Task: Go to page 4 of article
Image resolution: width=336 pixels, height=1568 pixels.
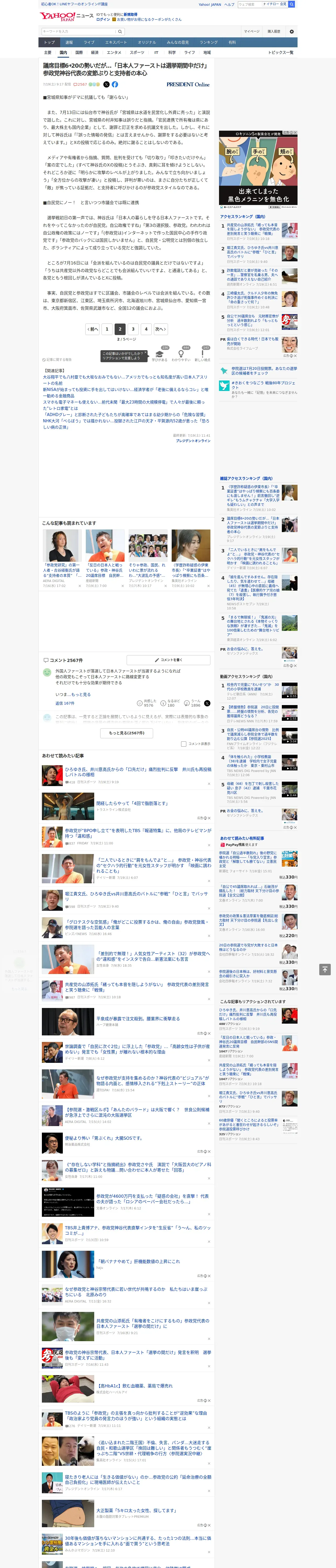Action: 146,329
